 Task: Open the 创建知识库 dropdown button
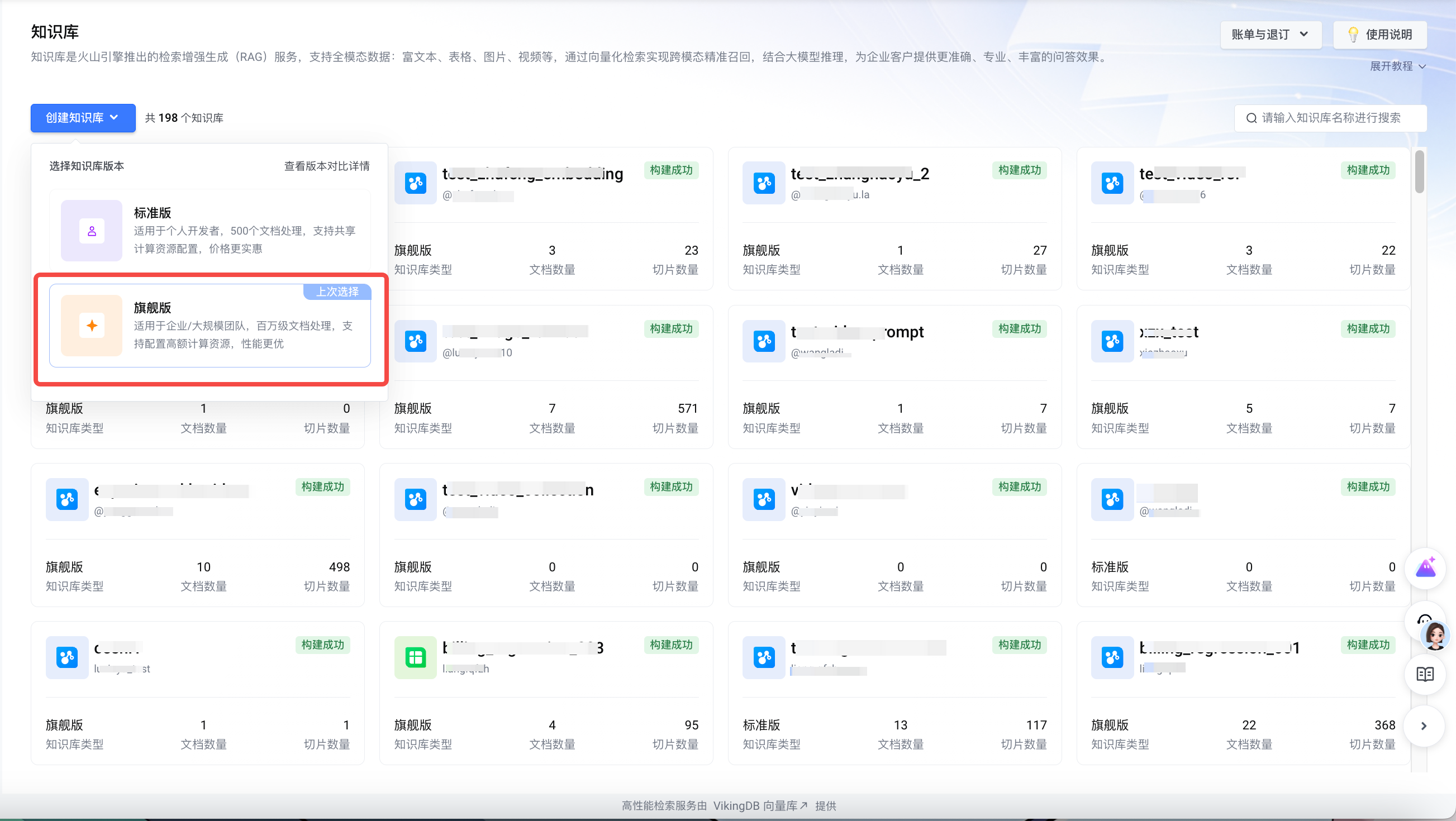(x=83, y=118)
